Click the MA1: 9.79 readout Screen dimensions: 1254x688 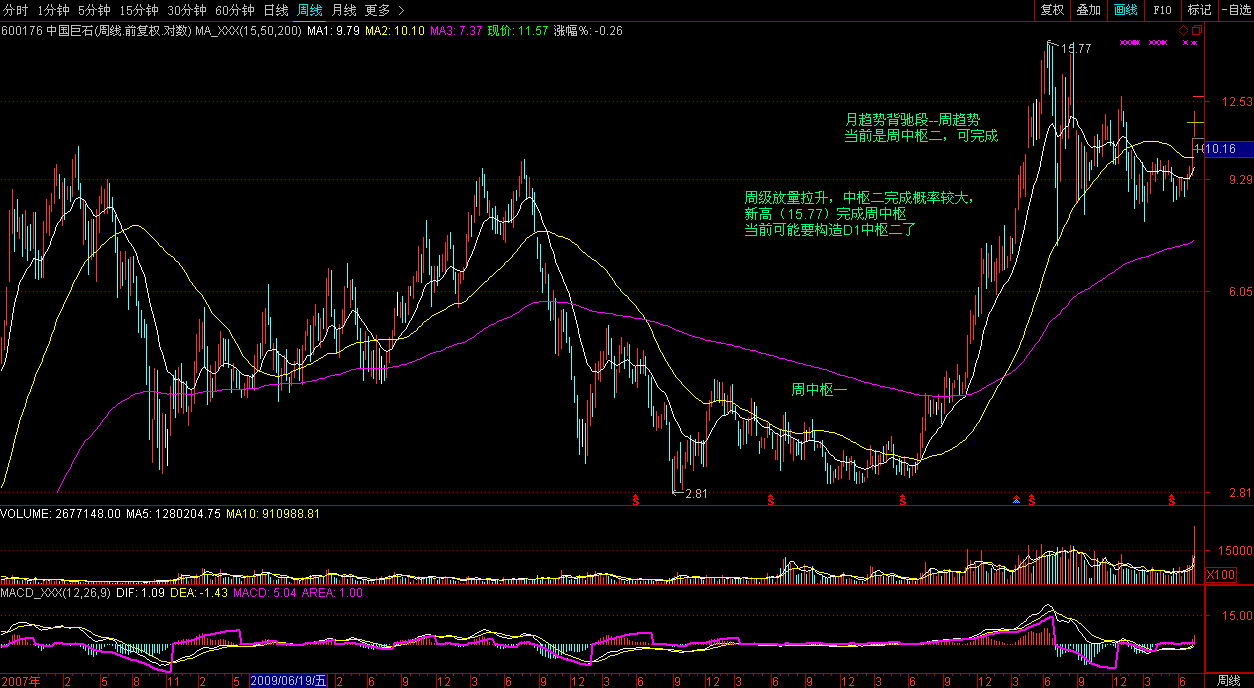pos(333,31)
